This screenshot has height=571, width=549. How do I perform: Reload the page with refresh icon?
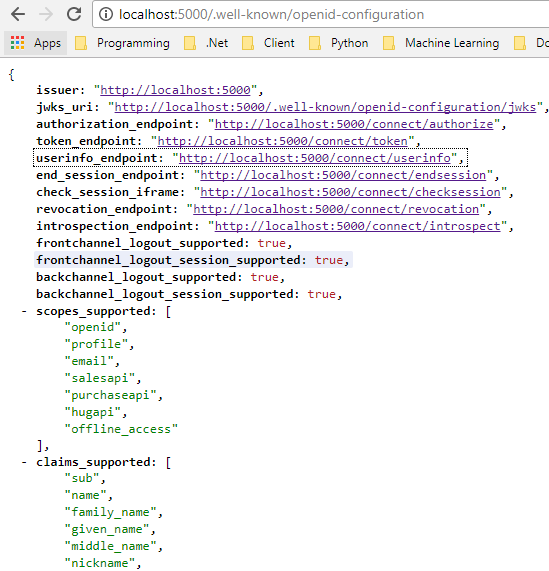tap(74, 14)
